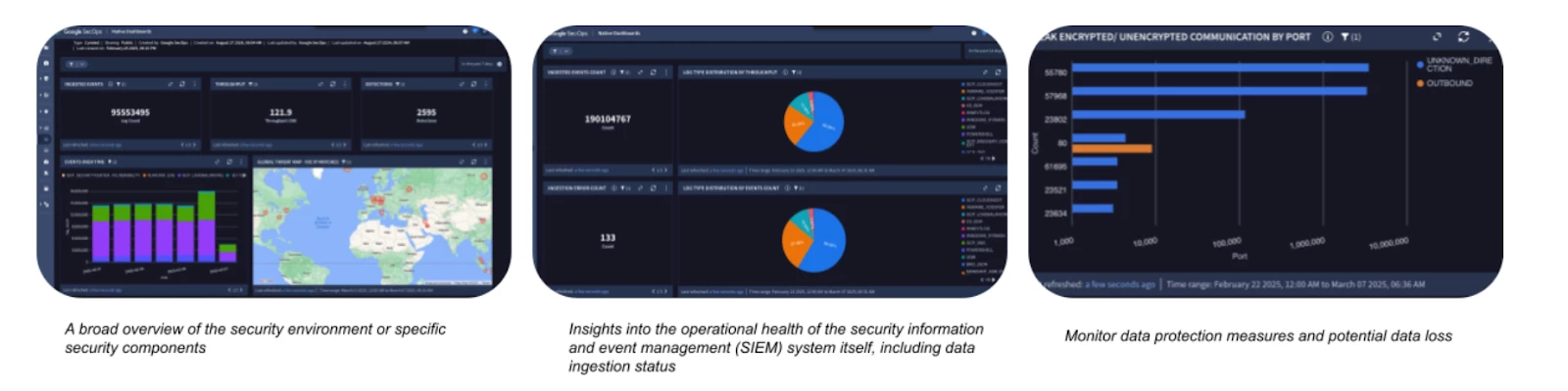Open the filter icon on the Port chart header
This screenshot has width=1568, height=391.
tap(1345, 37)
